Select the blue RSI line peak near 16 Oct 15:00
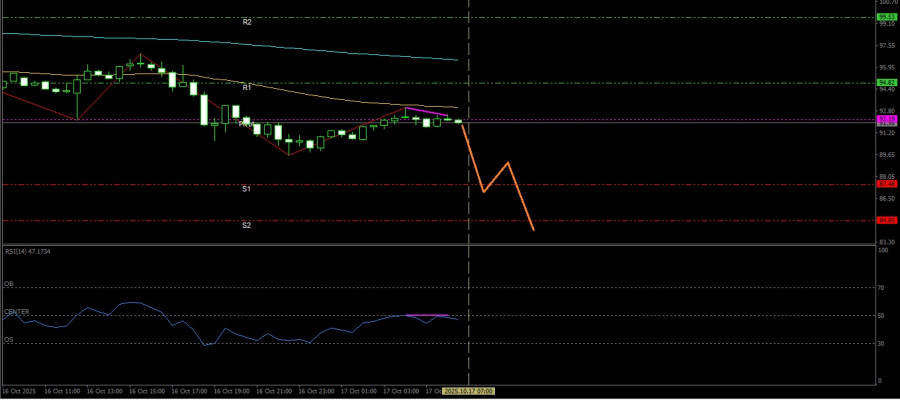 [x=132, y=302]
